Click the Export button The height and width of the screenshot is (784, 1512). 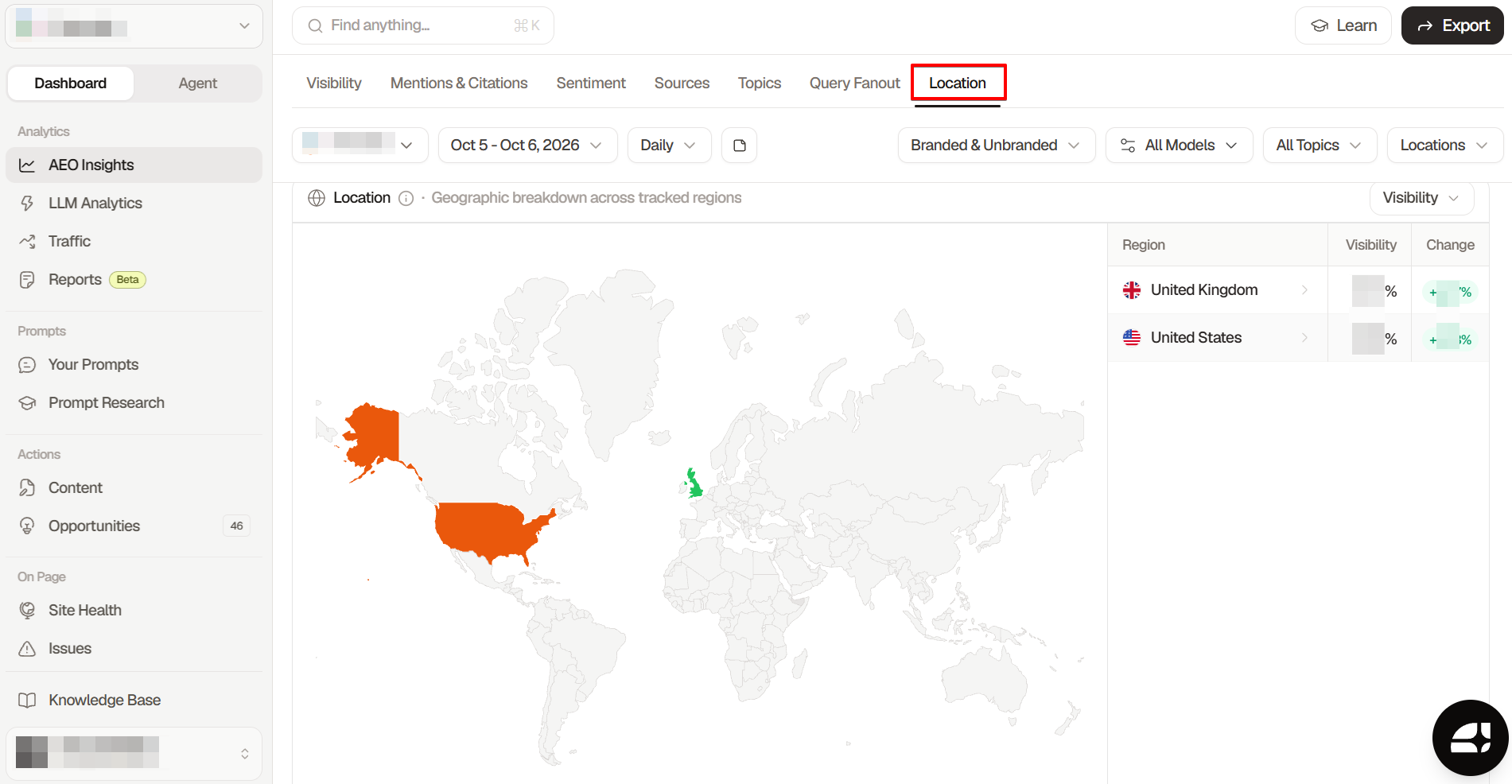coord(1452,25)
